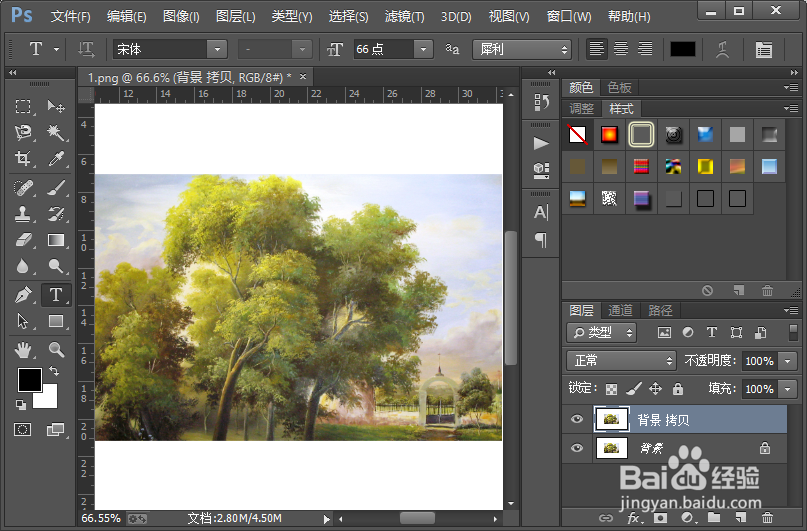The width and height of the screenshot is (807, 531).
Task: Lock image pixels brush icon
Action: [634, 388]
